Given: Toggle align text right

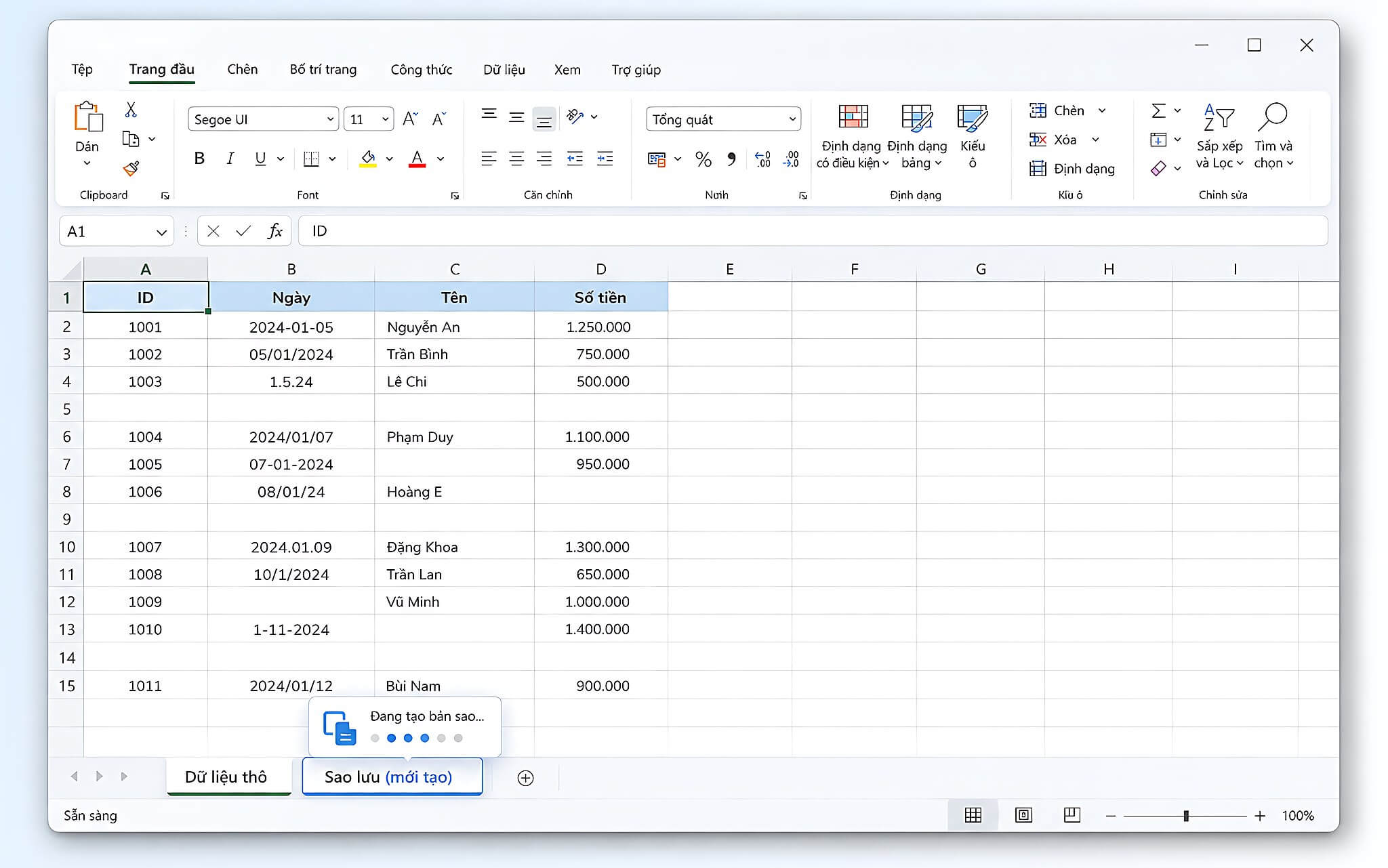Looking at the screenshot, I should 544,159.
